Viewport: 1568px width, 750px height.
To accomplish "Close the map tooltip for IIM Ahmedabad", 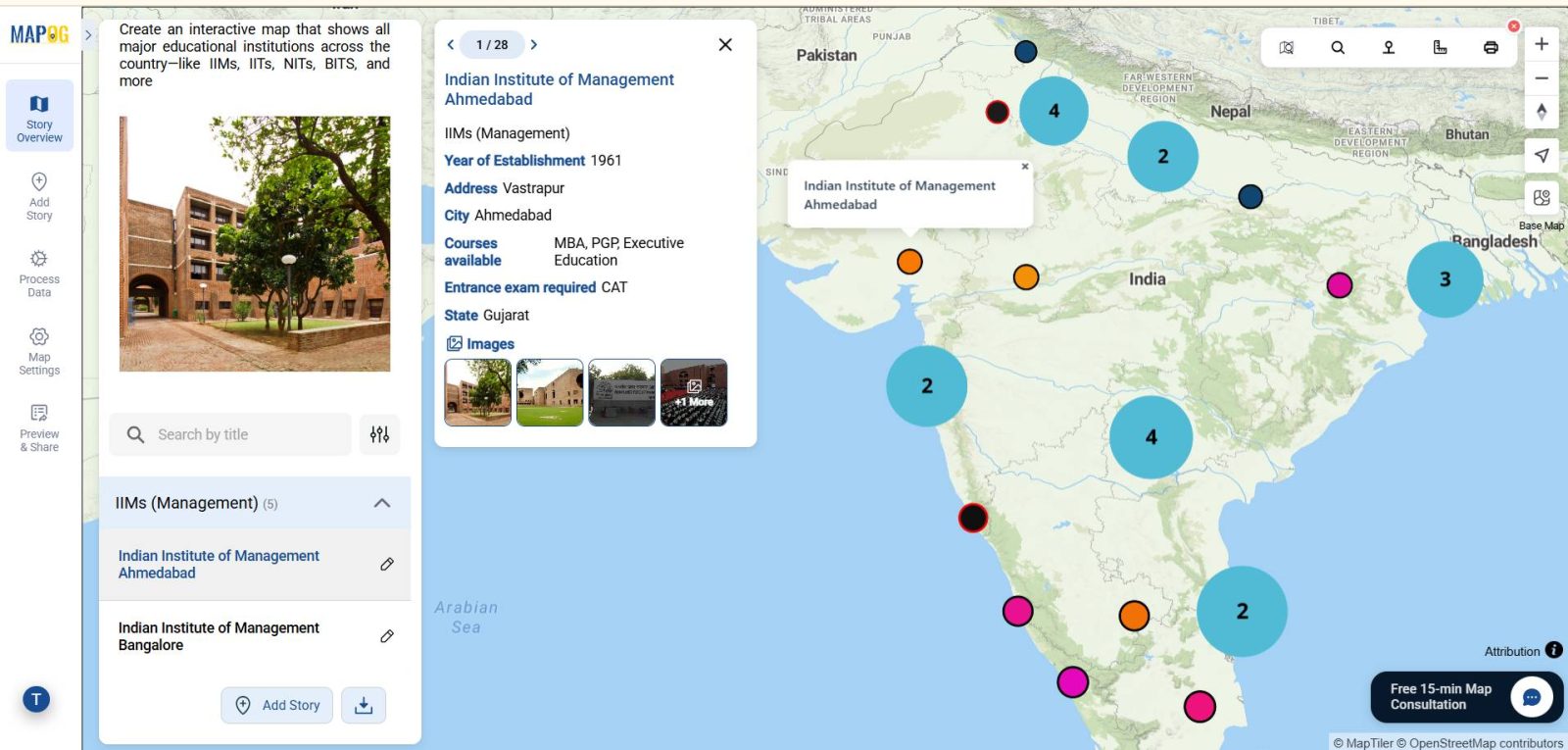I will [x=1025, y=167].
